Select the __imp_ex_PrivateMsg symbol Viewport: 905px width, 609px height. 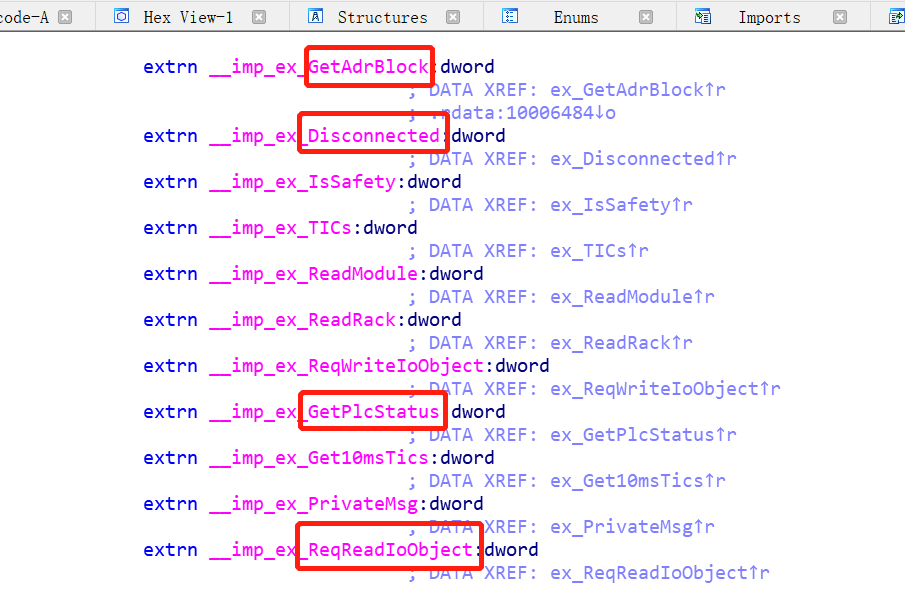tap(313, 504)
